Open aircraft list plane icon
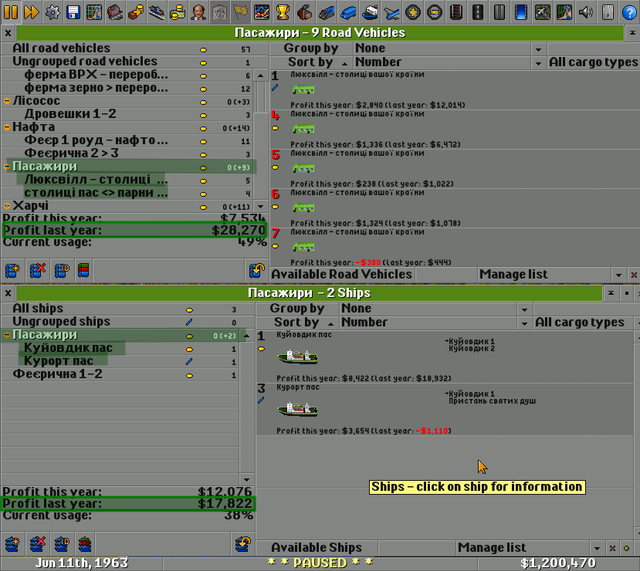 (x=391, y=11)
